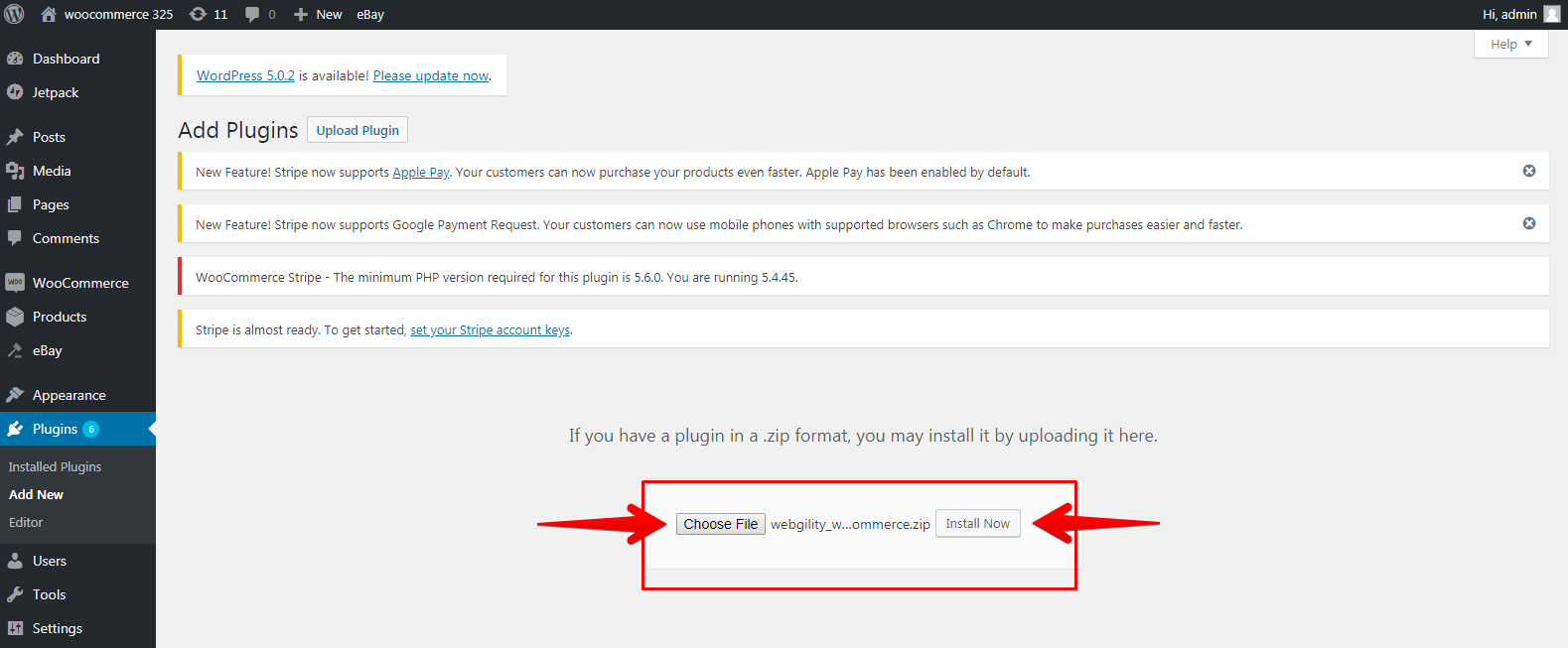Click the WooCommerce sidebar icon
Image resolution: width=1568 pixels, height=648 pixels.
click(15, 283)
